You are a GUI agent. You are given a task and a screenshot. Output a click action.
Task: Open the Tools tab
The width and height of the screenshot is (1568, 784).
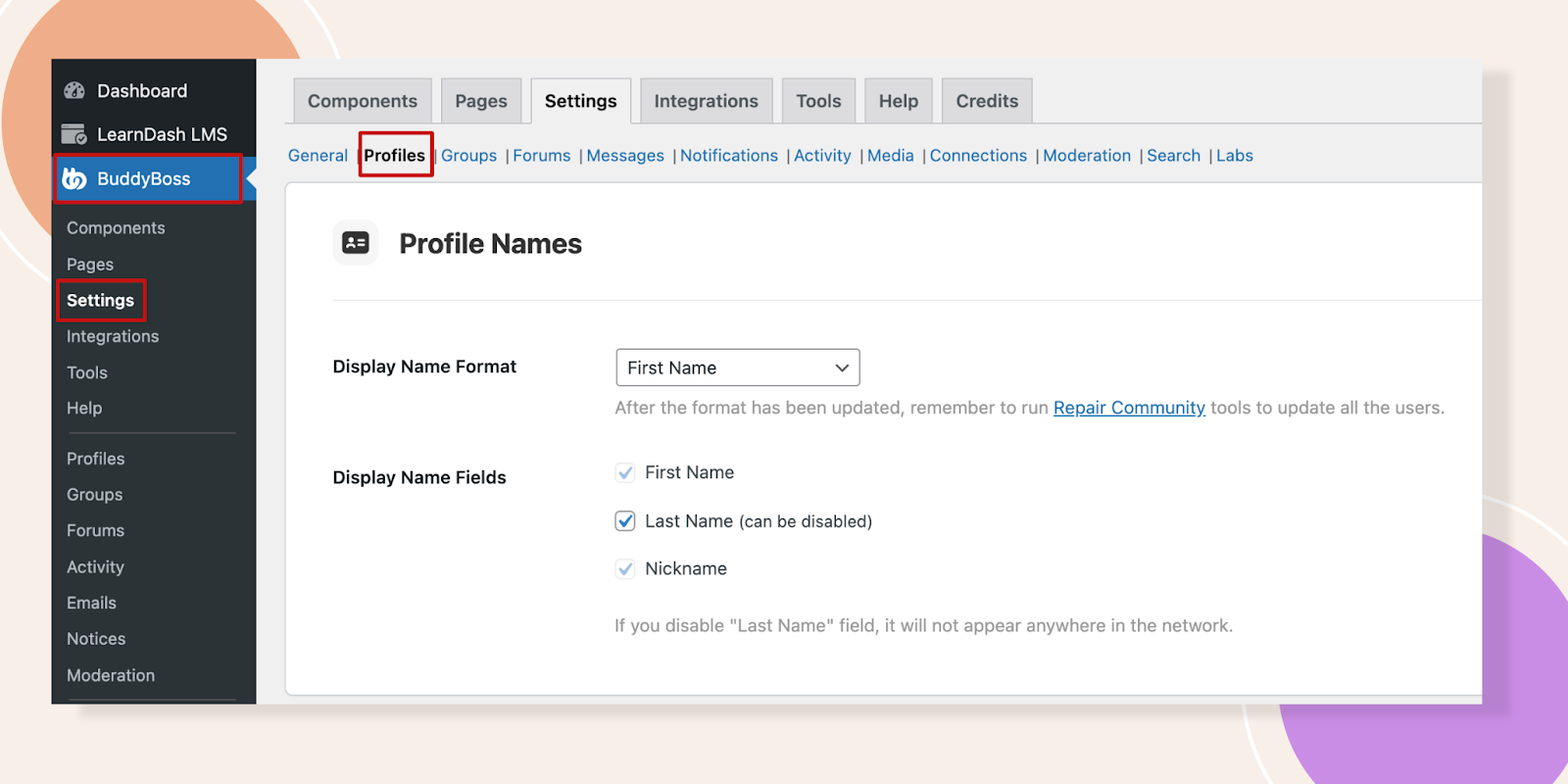click(x=818, y=101)
